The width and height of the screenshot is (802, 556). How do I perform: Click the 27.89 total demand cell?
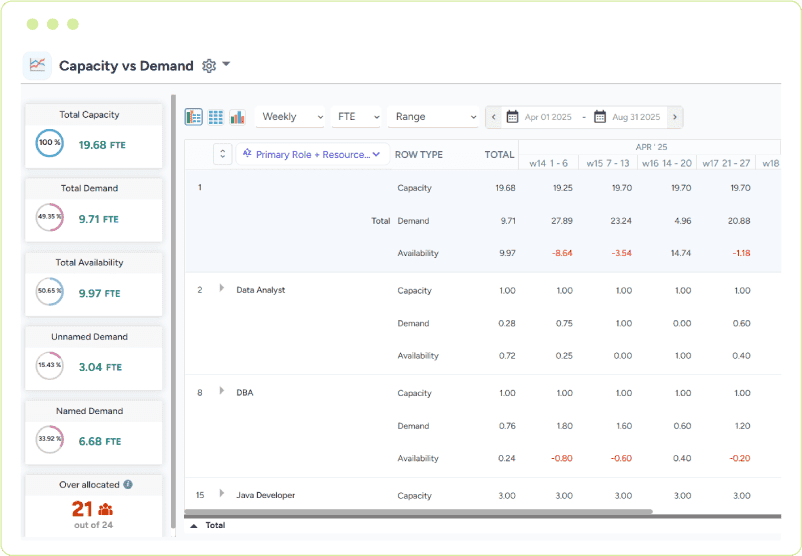(562, 221)
